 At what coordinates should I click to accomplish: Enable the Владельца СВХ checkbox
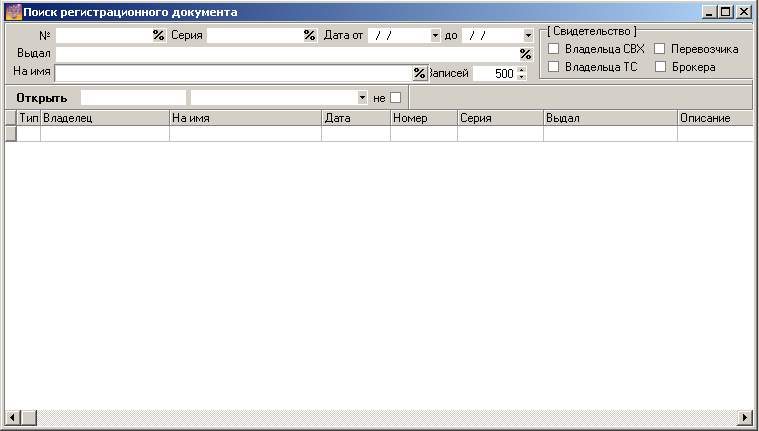[553, 48]
